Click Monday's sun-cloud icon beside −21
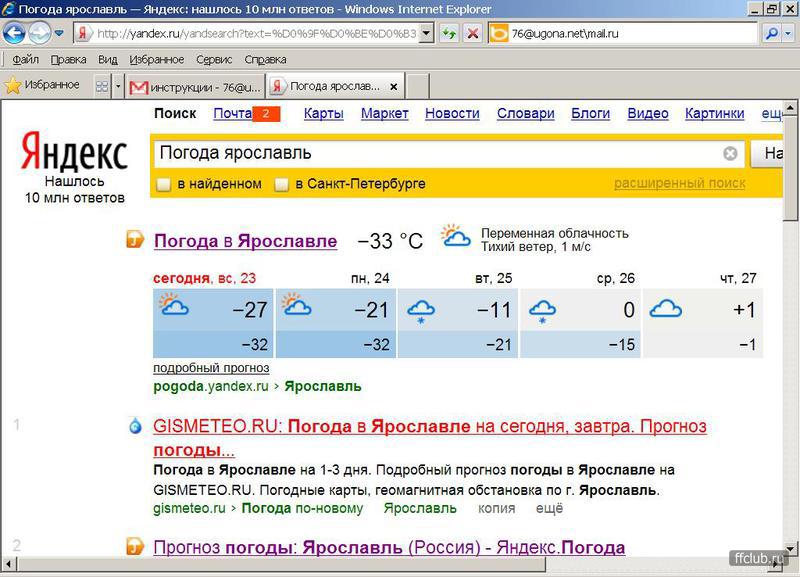Image resolution: width=800 pixels, height=577 pixels. pos(296,304)
